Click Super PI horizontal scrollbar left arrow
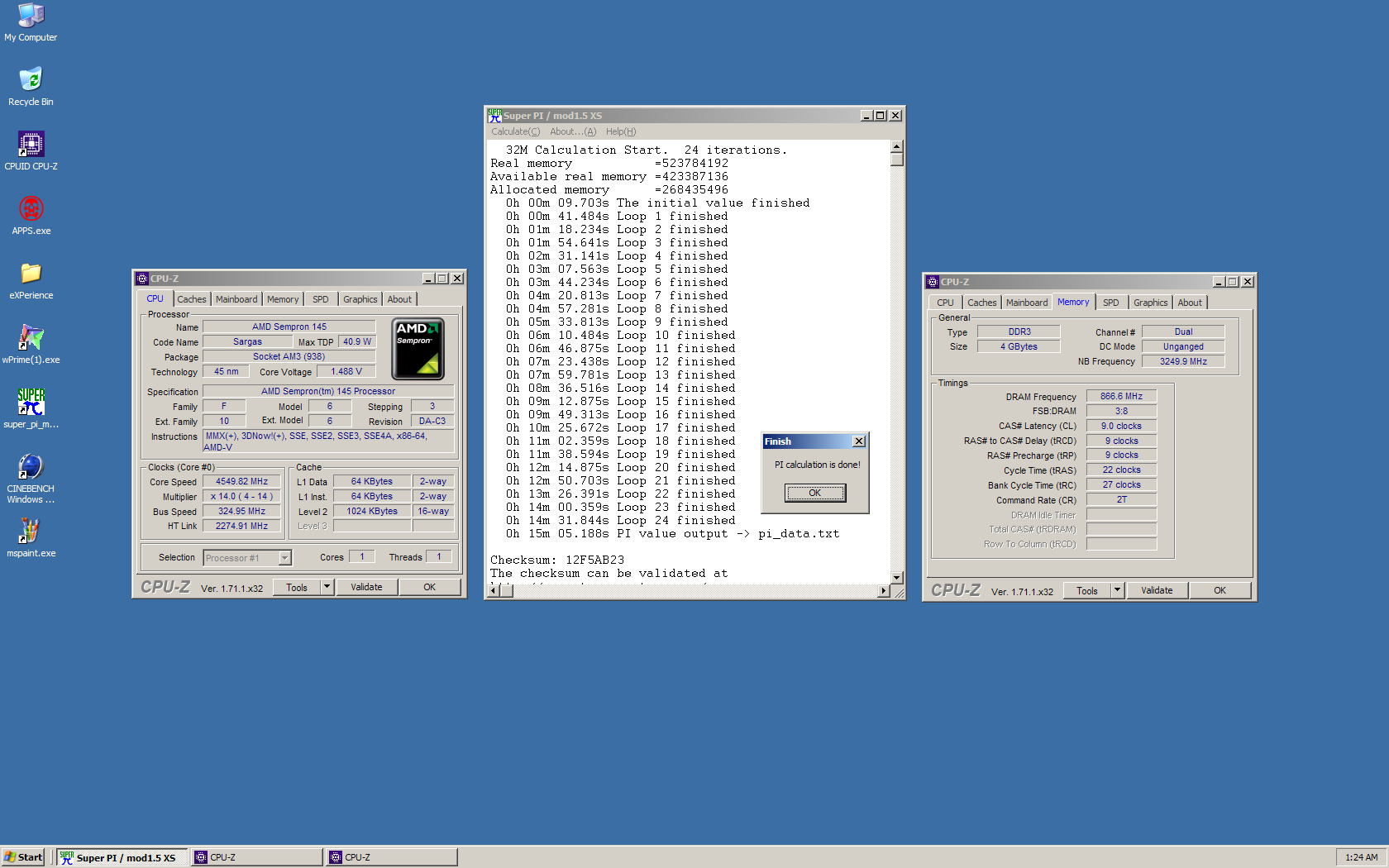Viewport: 1389px width, 868px height. (494, 590)
